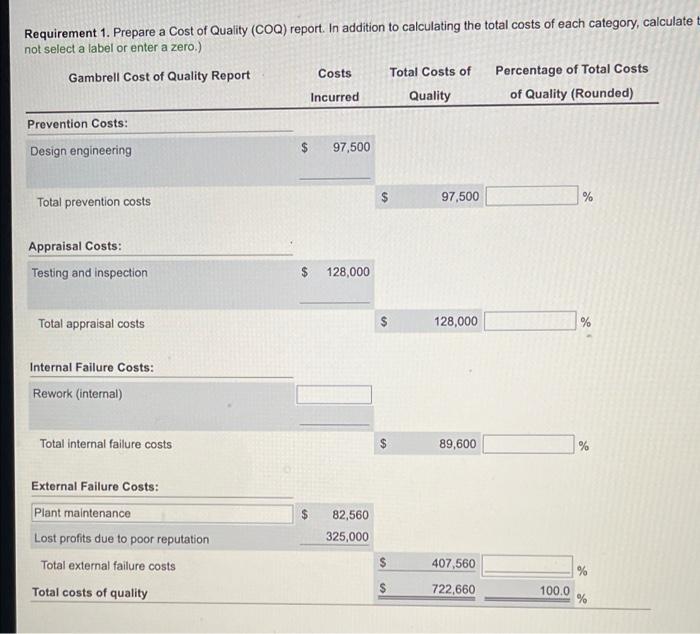Select the Design engineering label field
700x634 pixels.
click(x=162, y=150)
